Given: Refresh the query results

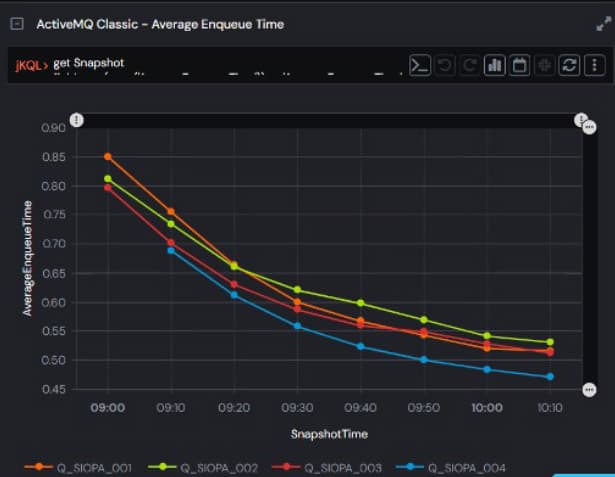Looking at the screenshot, I should [570, 65].
